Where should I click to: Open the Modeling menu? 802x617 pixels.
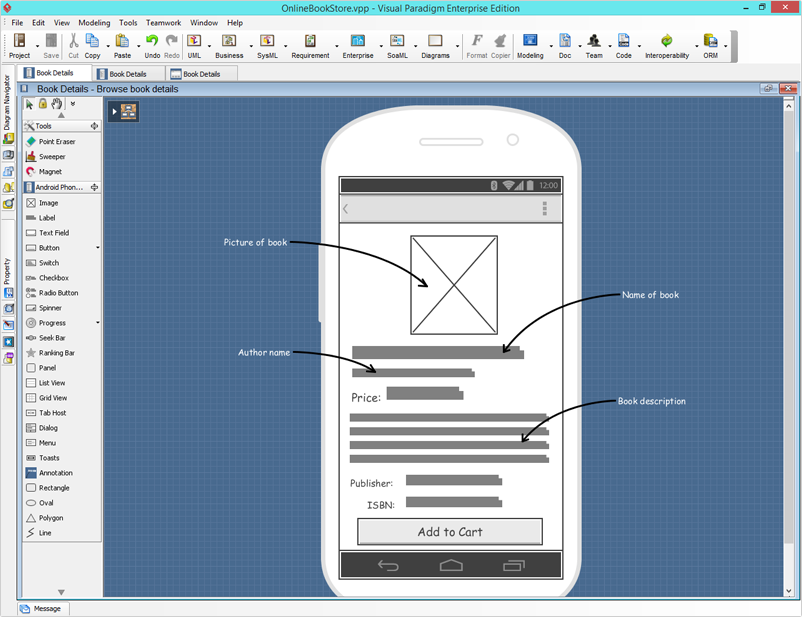click(93, 22)
